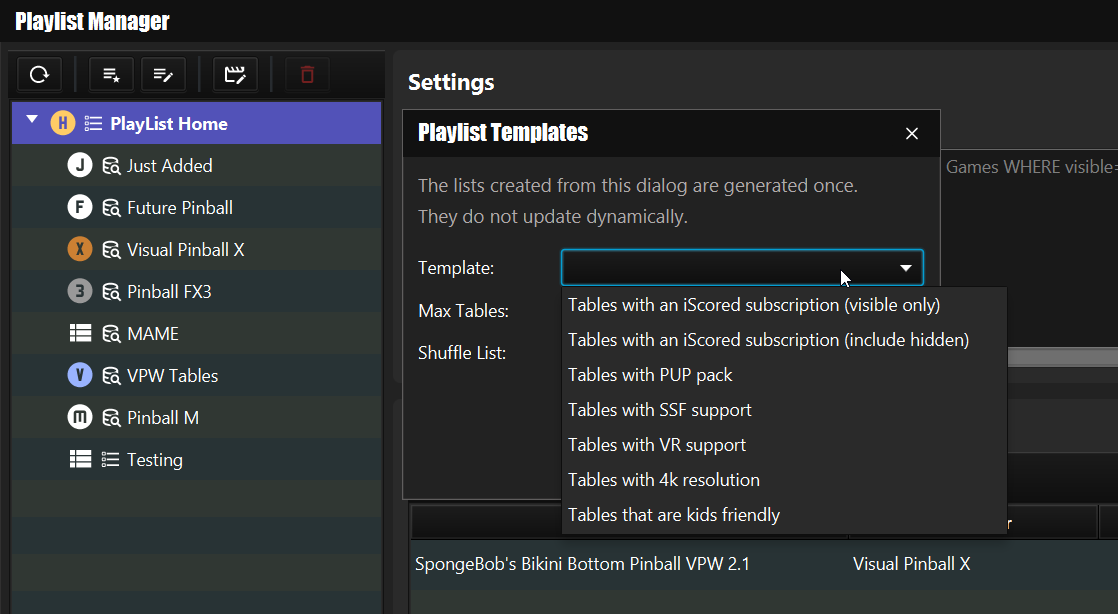The width and height of the screenshot is (1118, 614).
Task: Select the MAME playlist entry
Action: click(x=152, y=334)
